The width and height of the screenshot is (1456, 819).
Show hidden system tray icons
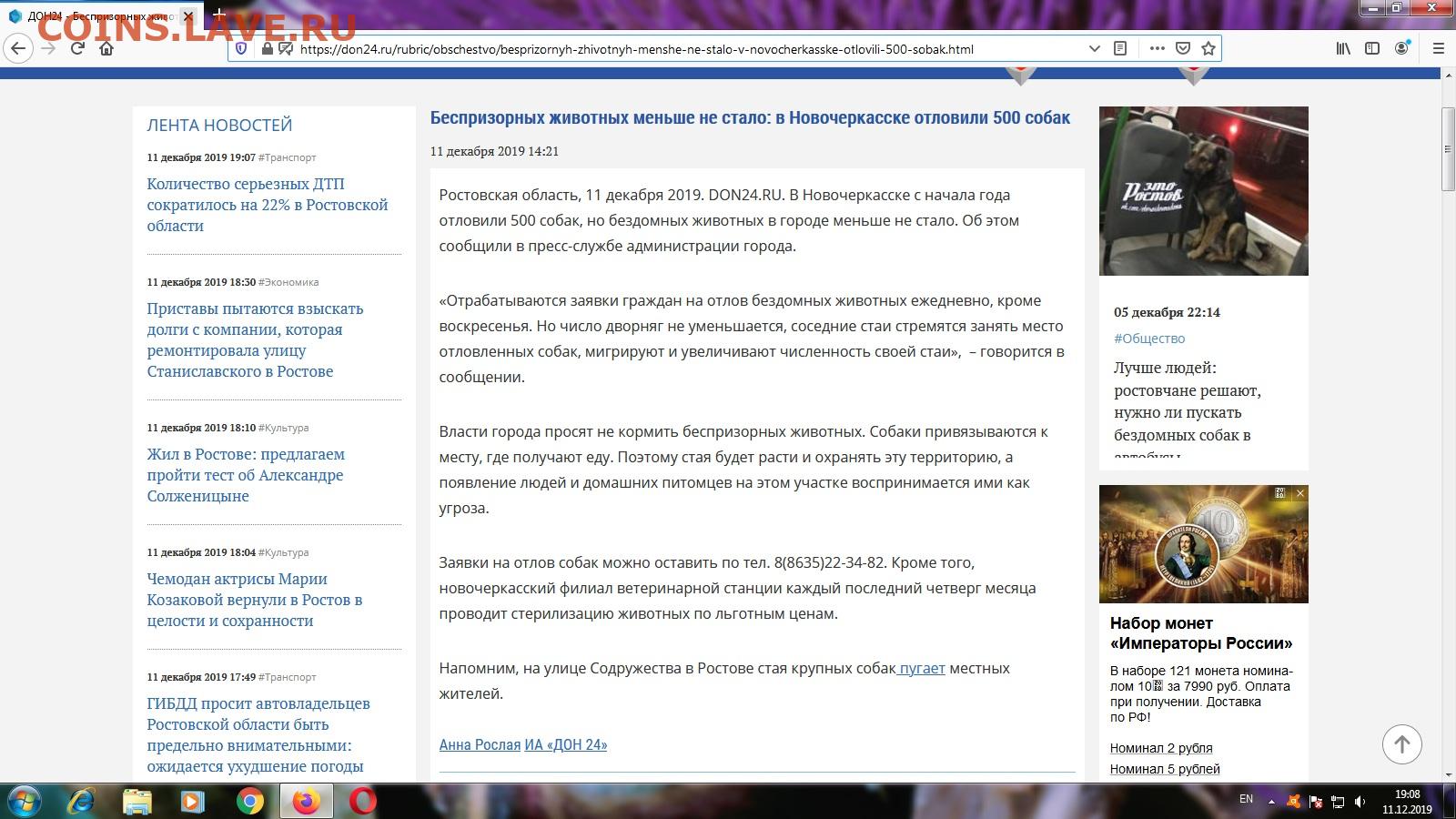coord(1271,802)
